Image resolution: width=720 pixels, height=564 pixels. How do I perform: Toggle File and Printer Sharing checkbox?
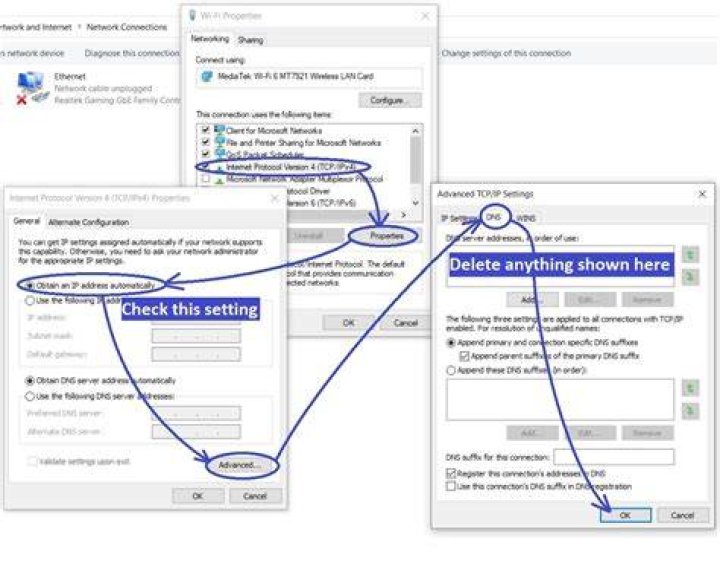[x=206, y=142]
